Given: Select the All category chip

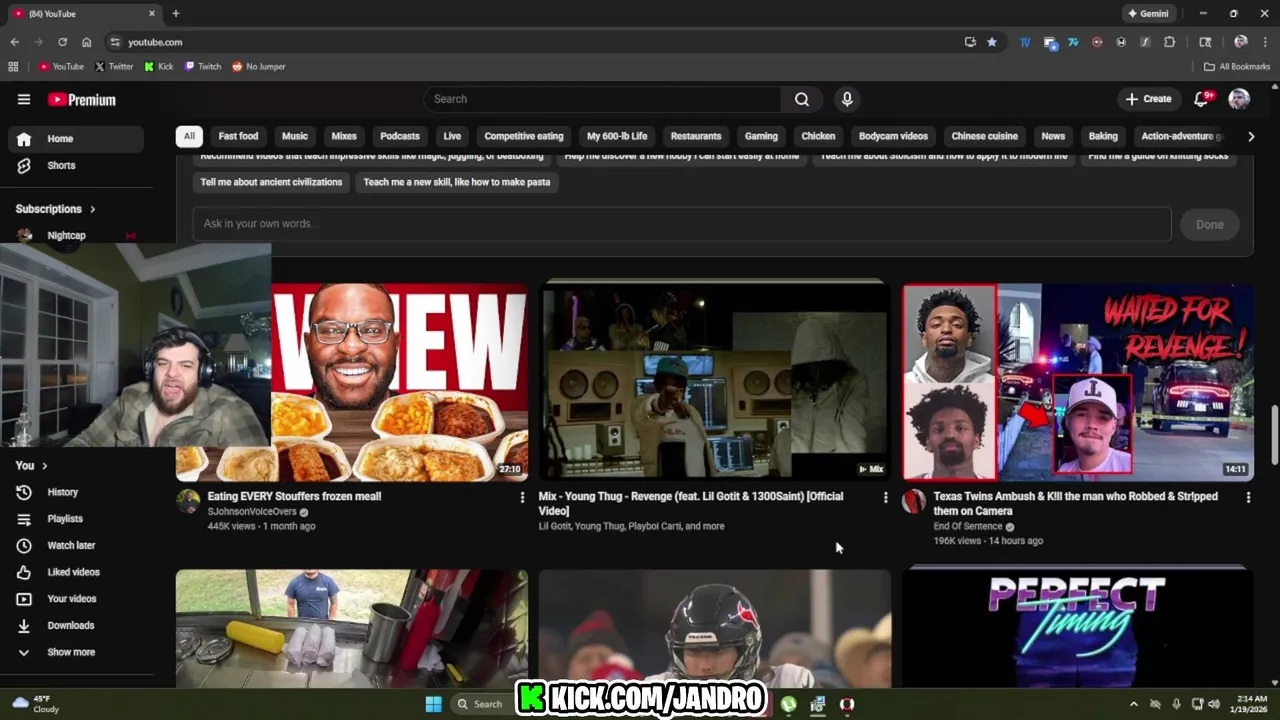Looking at the screenshot, I should 189,136.
